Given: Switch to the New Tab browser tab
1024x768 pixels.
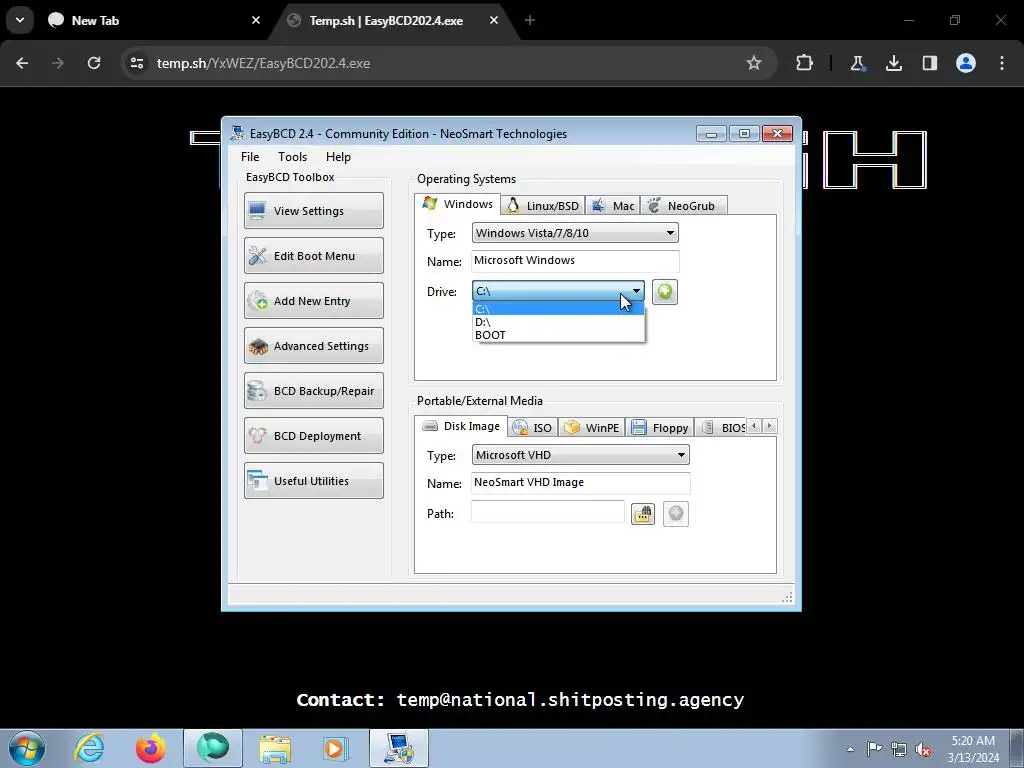Looking at the screenshot, I should click(154, 21).
